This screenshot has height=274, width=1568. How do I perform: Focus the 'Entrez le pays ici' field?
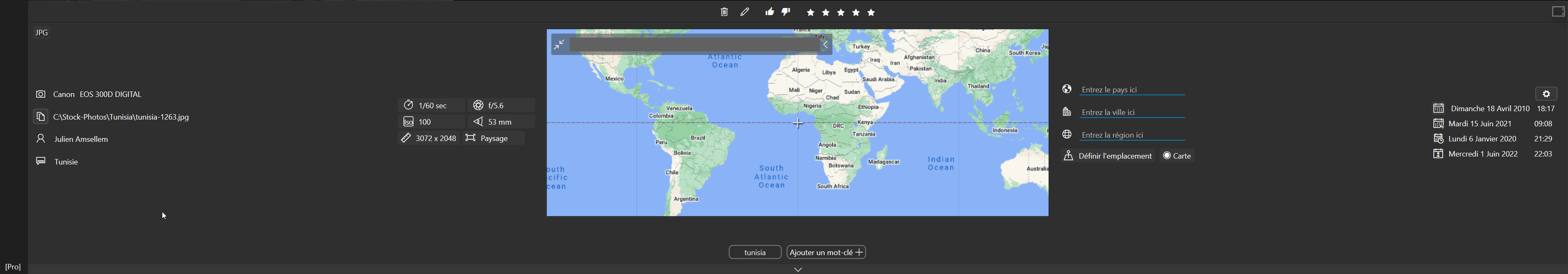(1132, 90)
